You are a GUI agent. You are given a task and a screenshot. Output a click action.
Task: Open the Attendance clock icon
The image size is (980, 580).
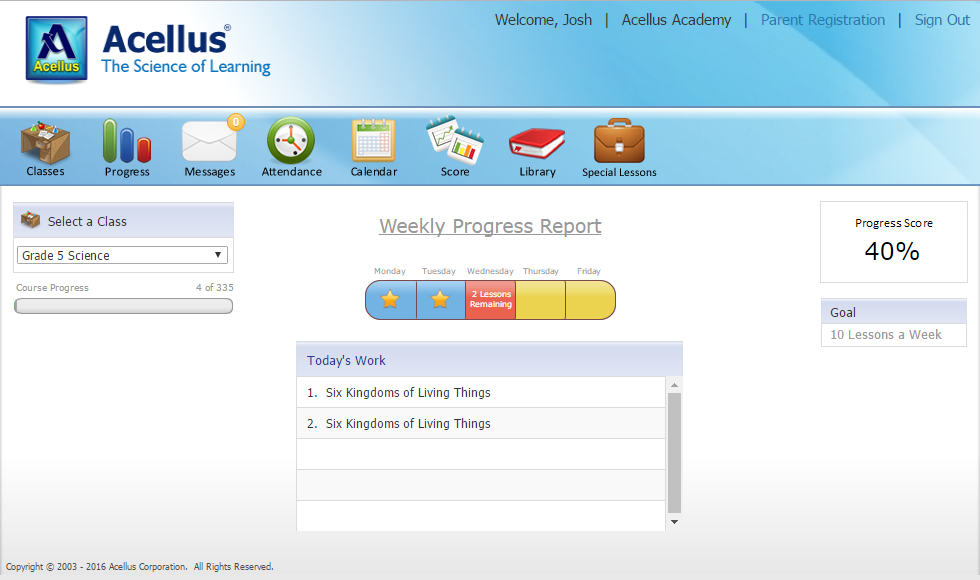tap(291, 143)
